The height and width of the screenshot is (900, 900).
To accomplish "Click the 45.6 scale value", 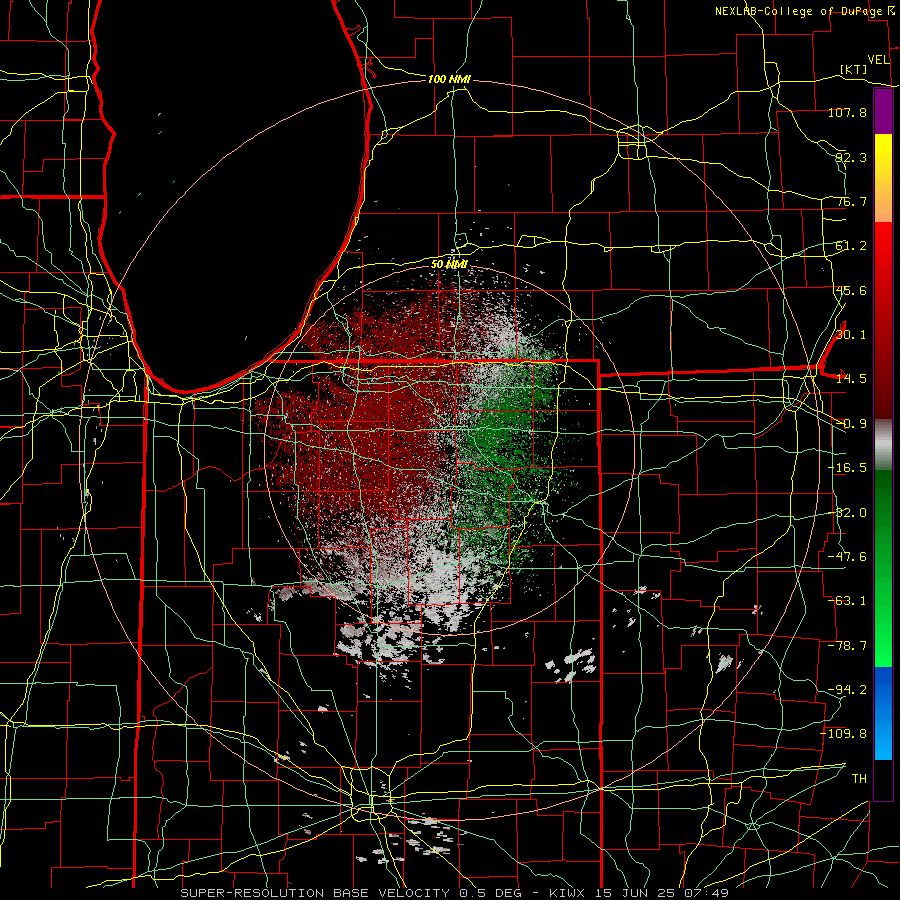I will pos(851,290).
